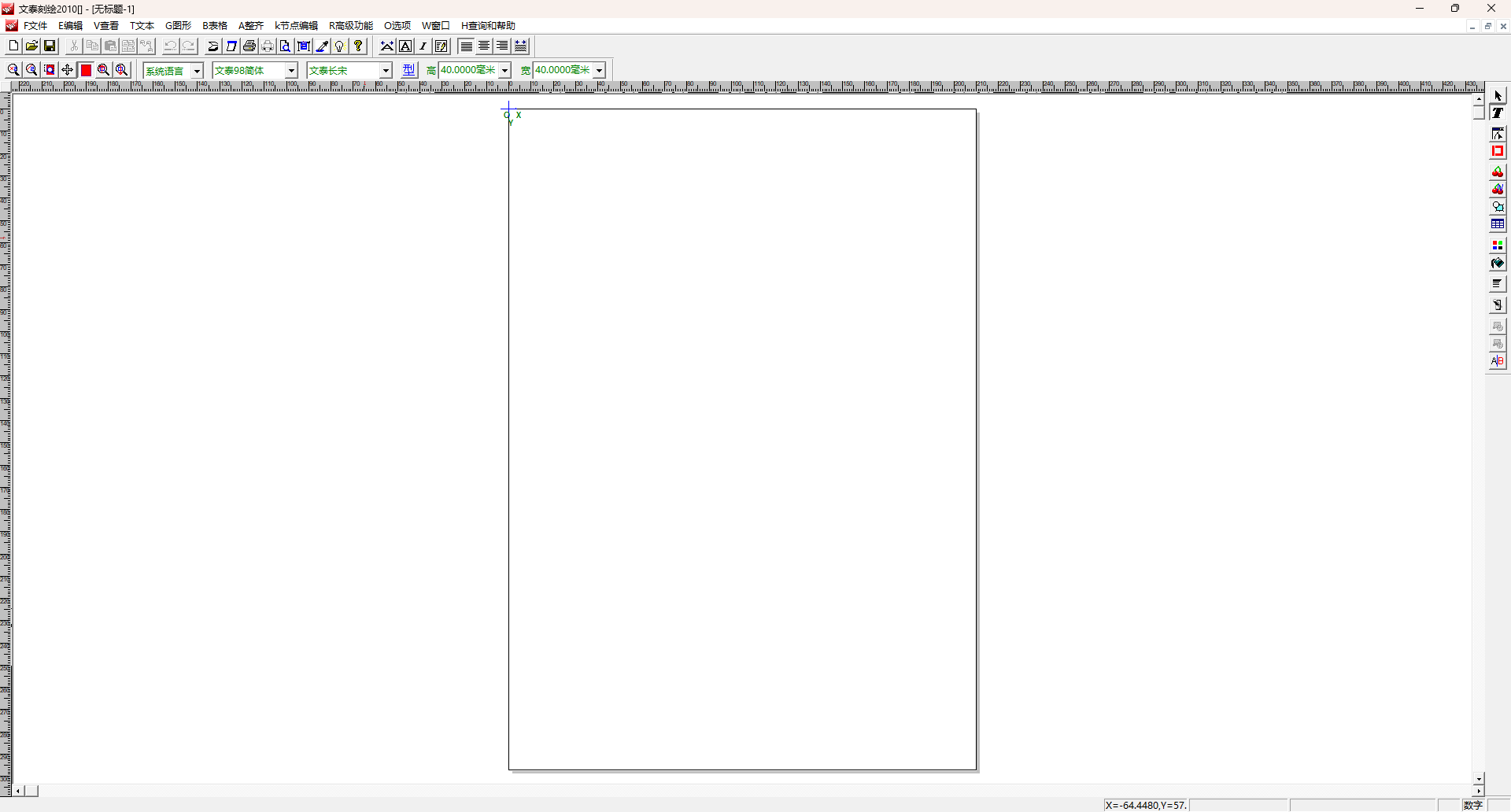1511x812 pixels.
Task: Open the width 40.0000毫米 dropdown arrow
Action: [600, 71]
